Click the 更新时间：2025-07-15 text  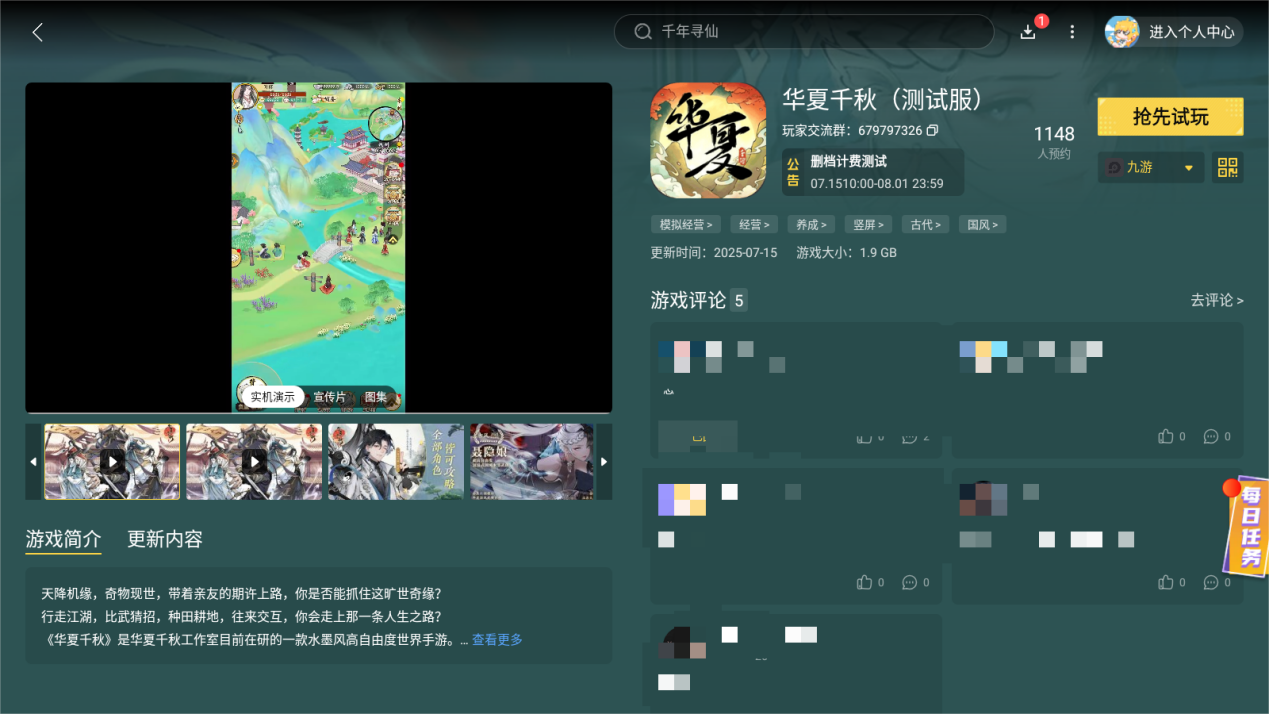pos(713,253)
